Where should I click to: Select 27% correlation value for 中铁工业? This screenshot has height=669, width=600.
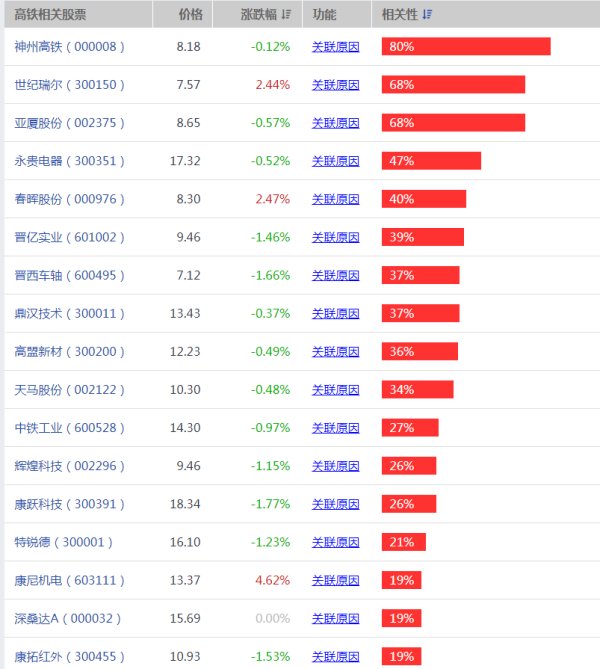tap(402, 428)
